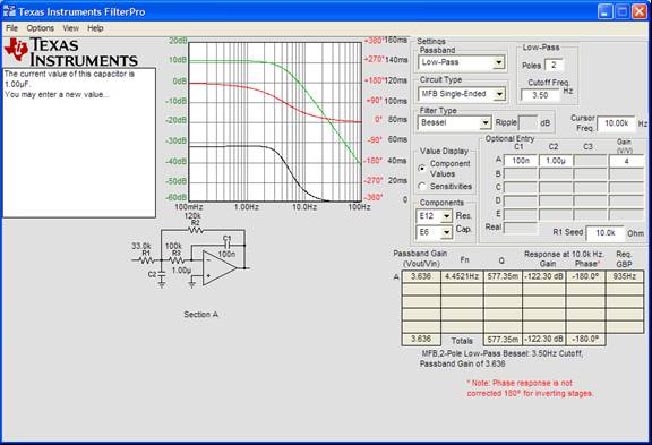Click the op-amp symbol in the schematic

[x=219, y=268]
